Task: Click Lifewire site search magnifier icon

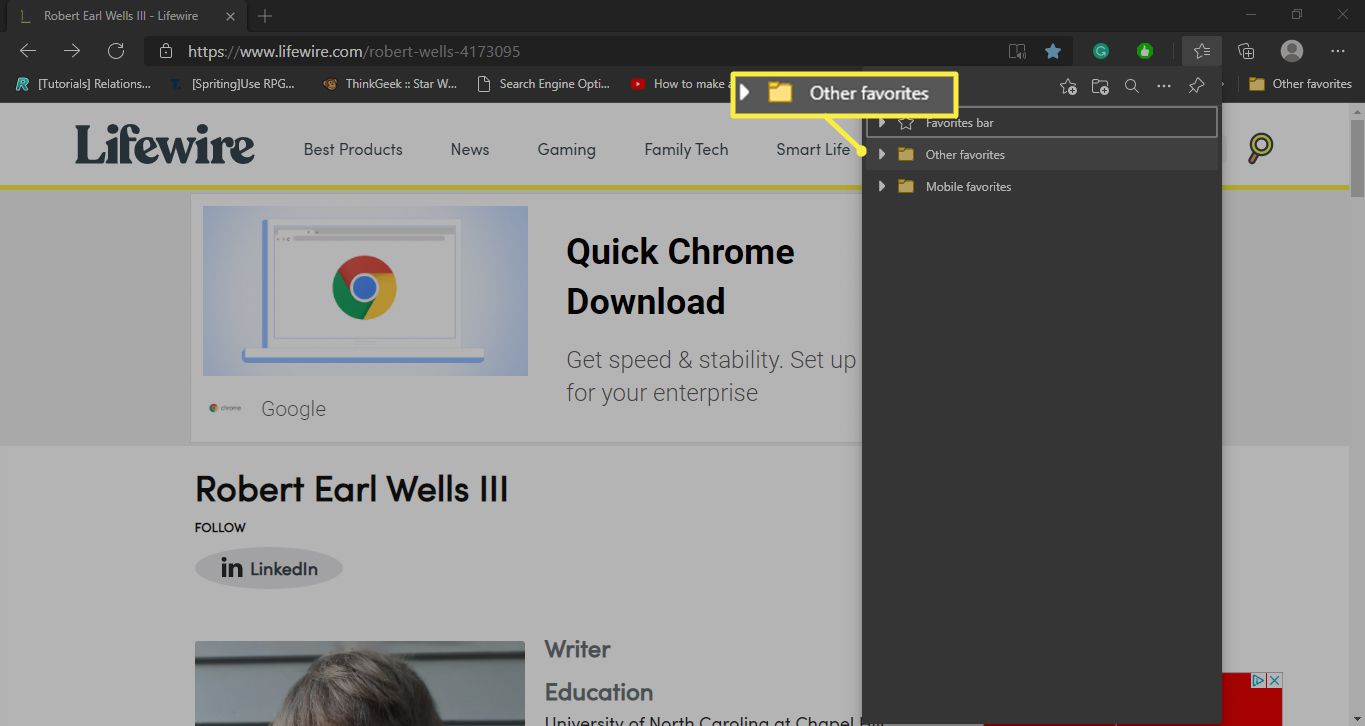Action: [1261, 149]
